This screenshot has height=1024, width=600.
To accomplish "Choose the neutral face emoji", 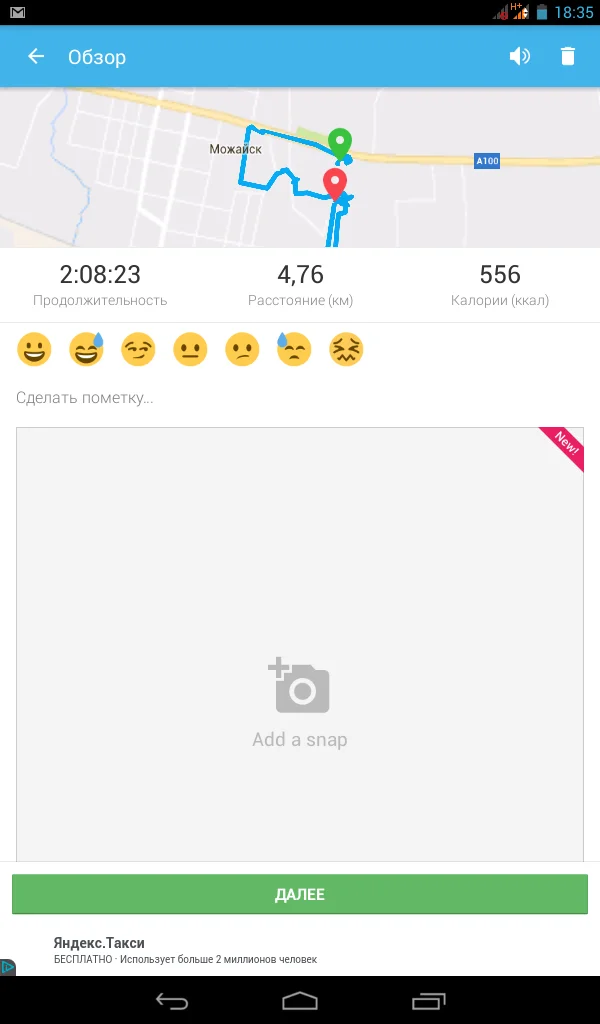I will (x=190, y=349).
